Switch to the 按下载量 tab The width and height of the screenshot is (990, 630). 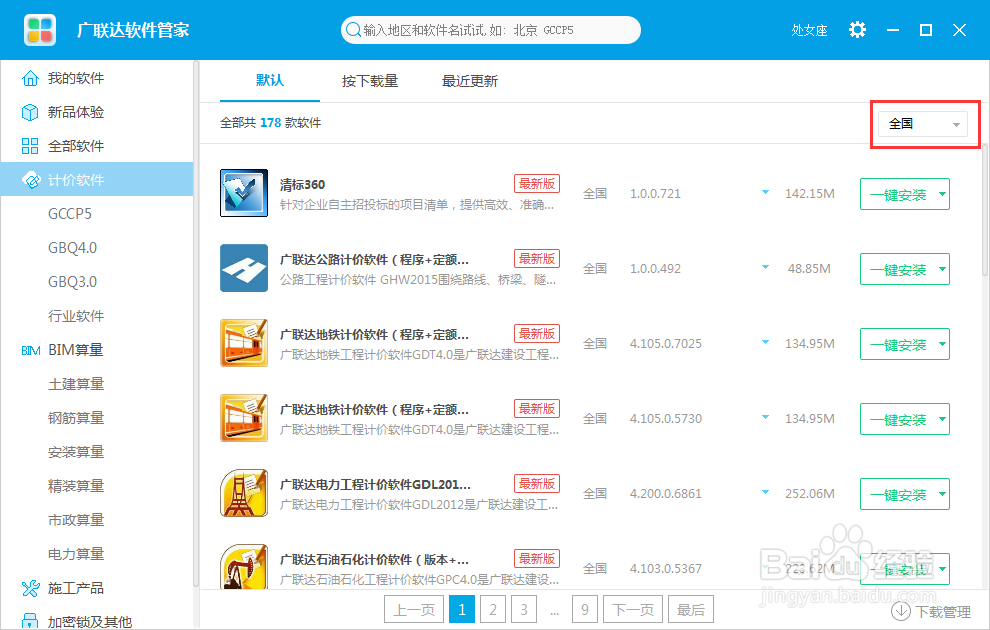click(370, 81)
